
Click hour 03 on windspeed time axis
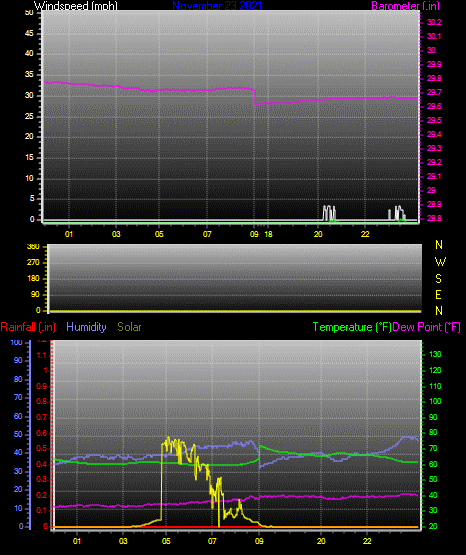tap(116, 234)
